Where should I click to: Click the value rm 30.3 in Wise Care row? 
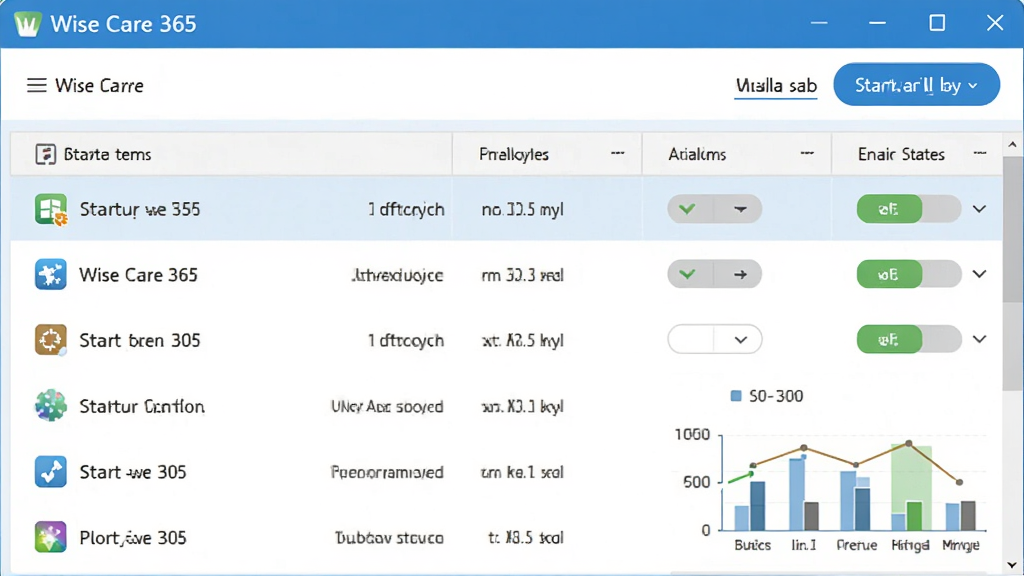pos(522,275)
